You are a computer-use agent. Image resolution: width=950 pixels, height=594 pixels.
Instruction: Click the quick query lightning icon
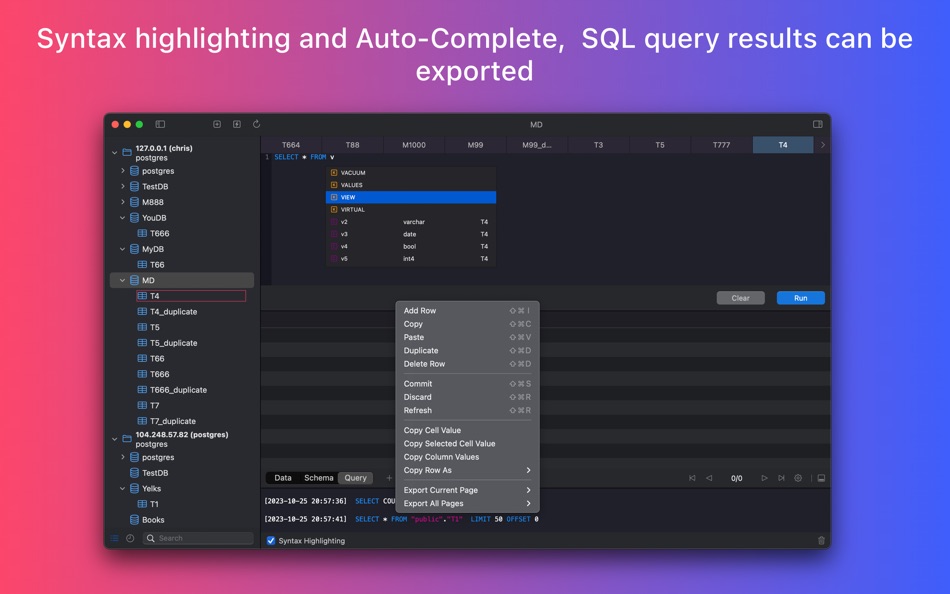[237, 124]
